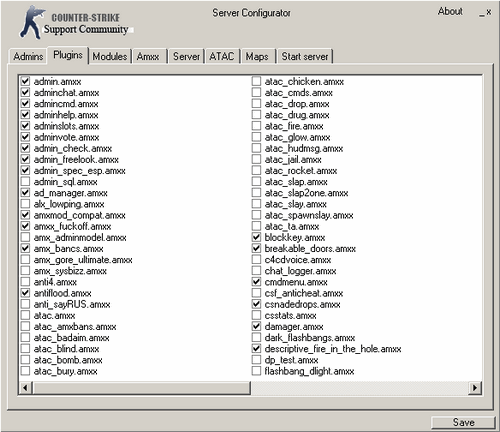
Task: Check atac_blind.amxx checkbox
Action: [x=25, y=349]
